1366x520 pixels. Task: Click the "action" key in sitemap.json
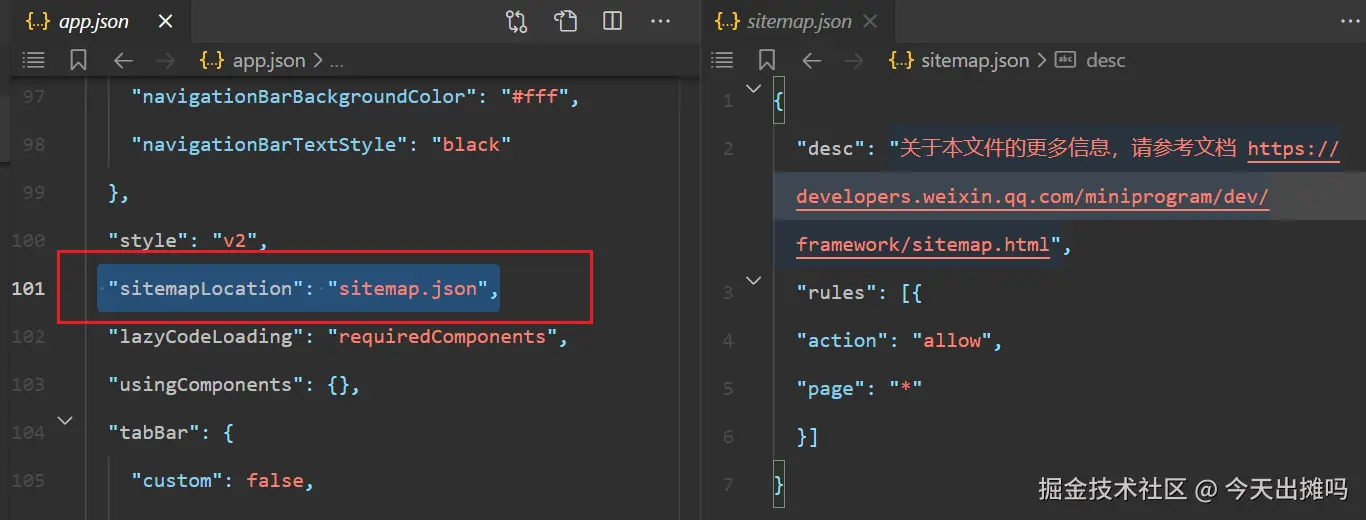842,341
